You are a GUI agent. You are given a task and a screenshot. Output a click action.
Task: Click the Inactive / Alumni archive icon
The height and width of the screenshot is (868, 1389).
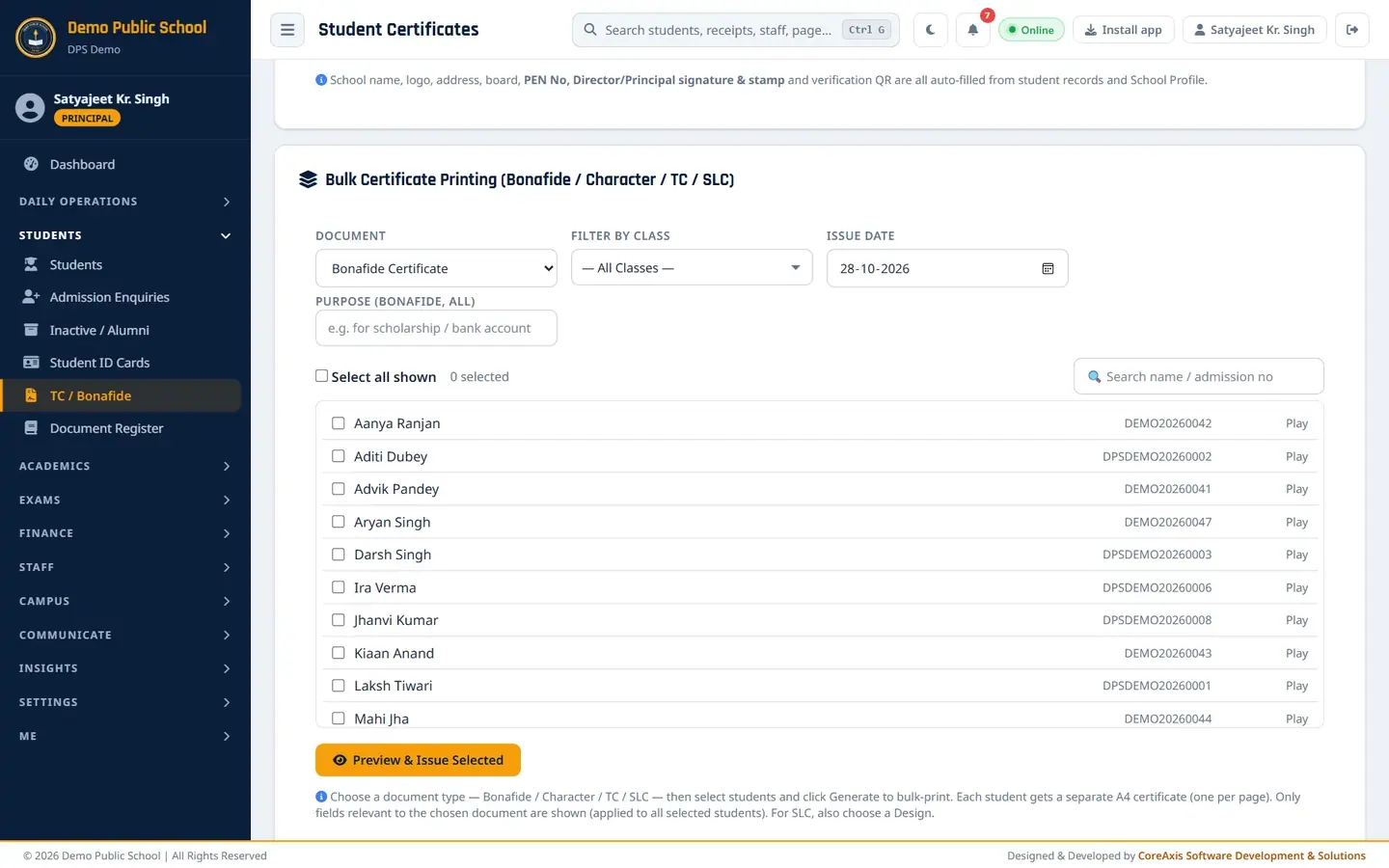point(31,330)
